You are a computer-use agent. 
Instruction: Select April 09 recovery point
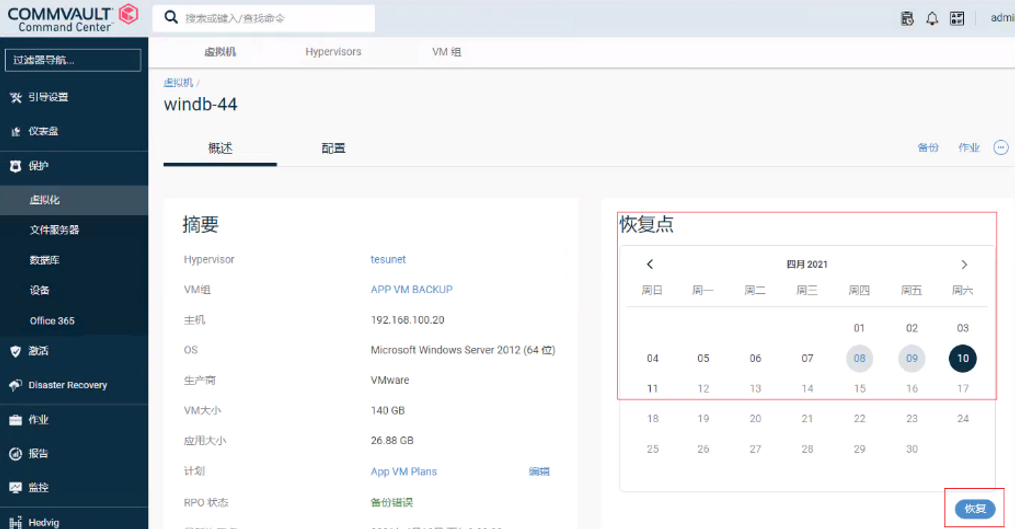[911, 358]
